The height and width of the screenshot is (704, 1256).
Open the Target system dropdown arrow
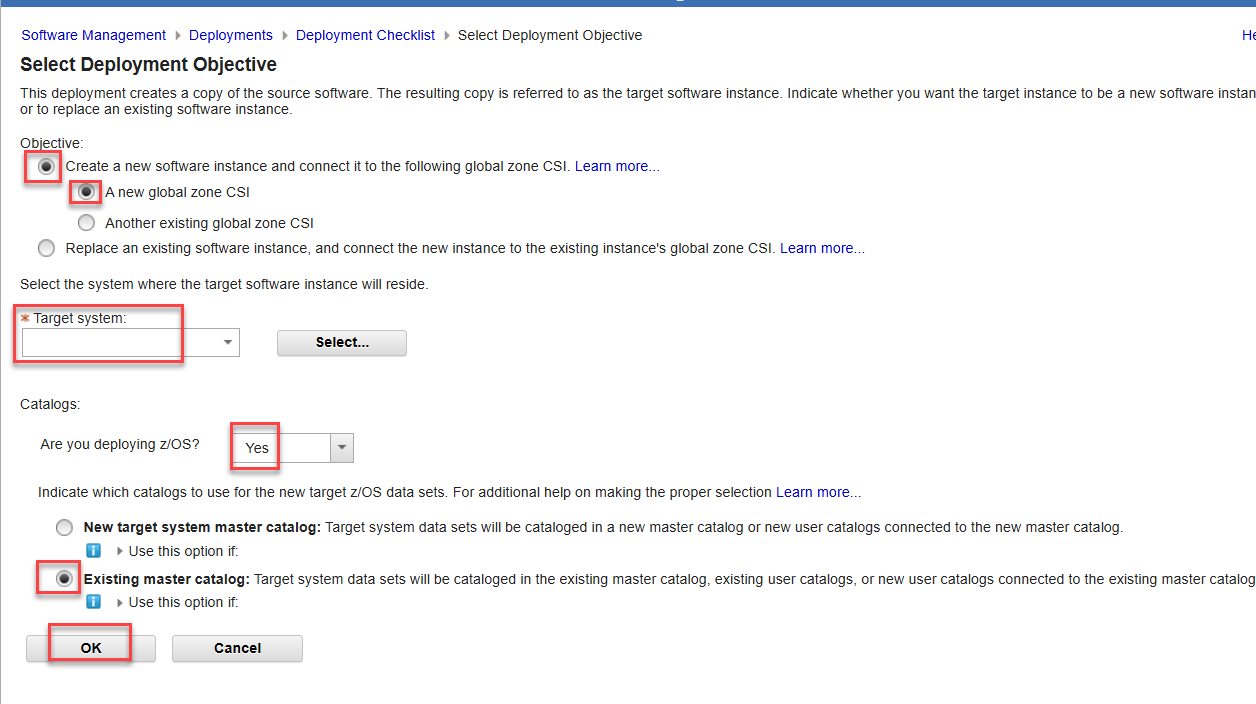click(229, 342)
